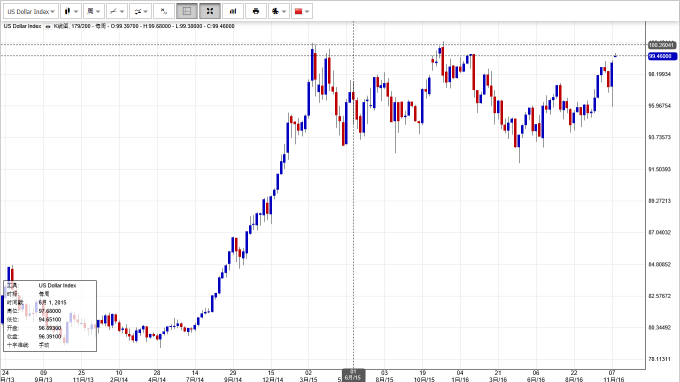Viewport: 680px width, 382px height.
Task: Toggle the chart grid lines button
Action: 187,11
